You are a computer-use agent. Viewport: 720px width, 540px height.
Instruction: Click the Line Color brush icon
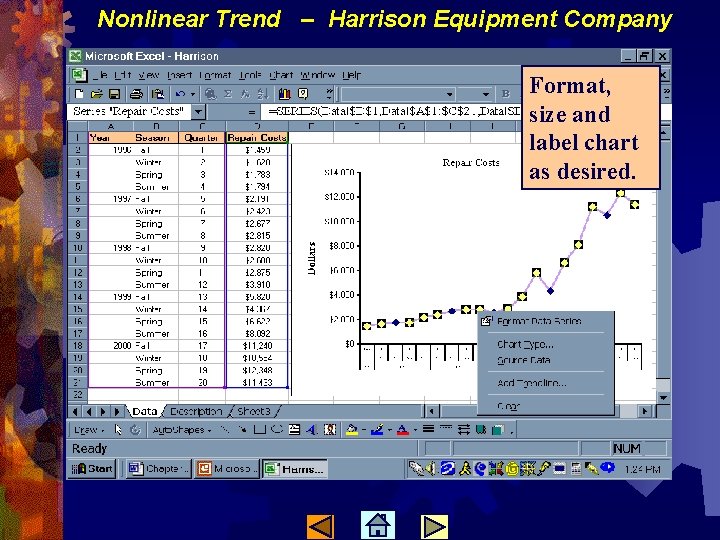tap(377, 430)
